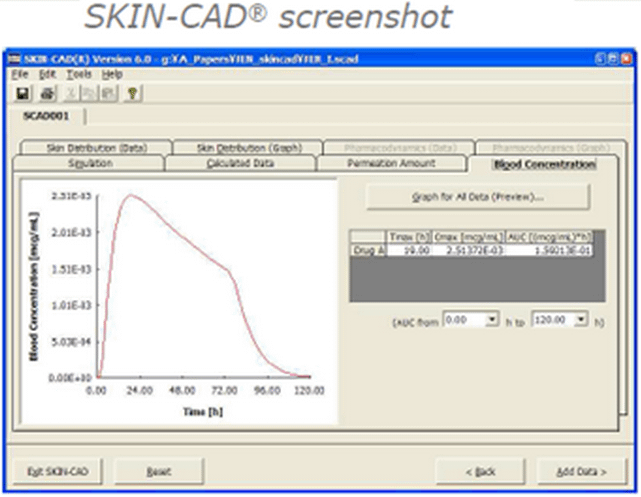Click the Cmax [mcg/mL] column header
The width and height of the screenshot is (641, 497).
(x=469, y=237)
